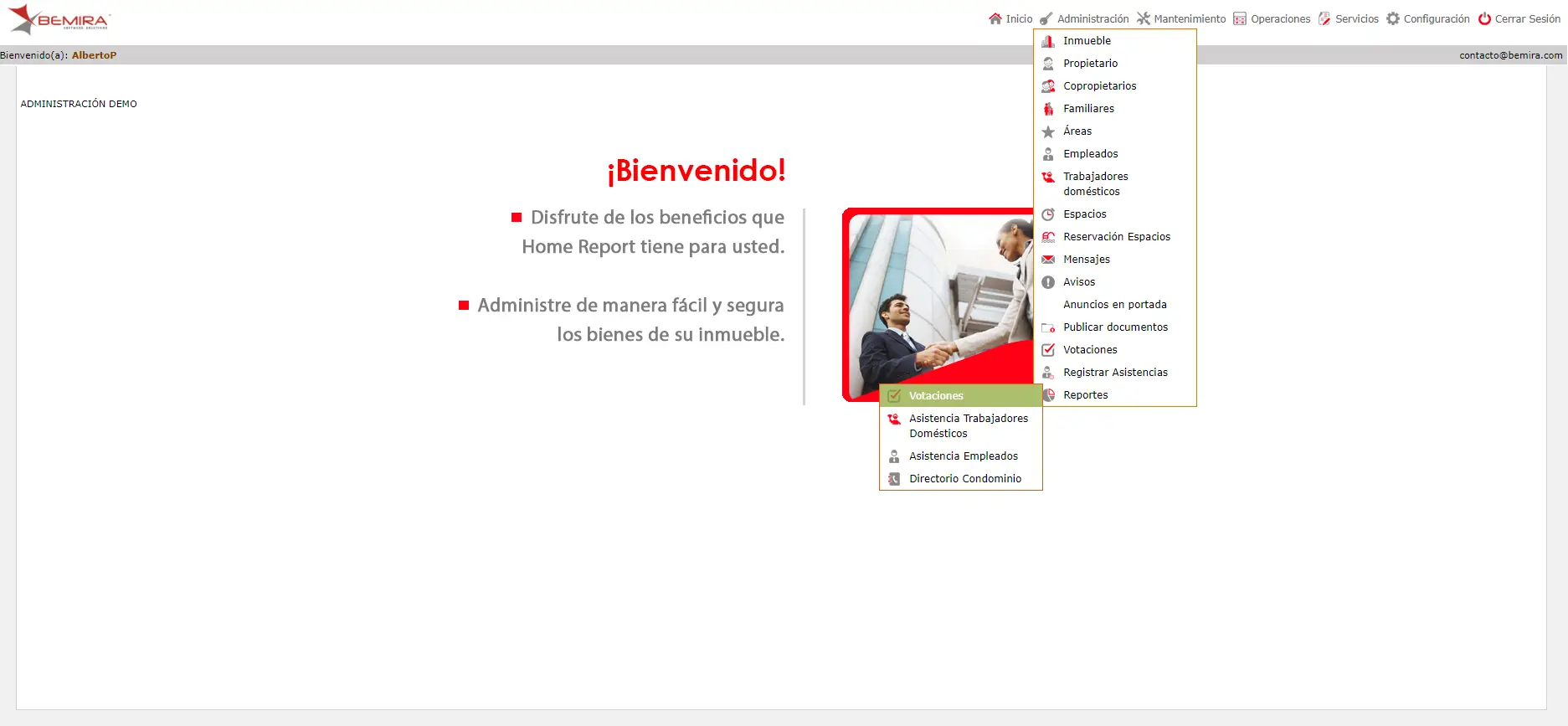Click the Administración key icon
The image size is (1568, 726).
tap(1046, 18)
